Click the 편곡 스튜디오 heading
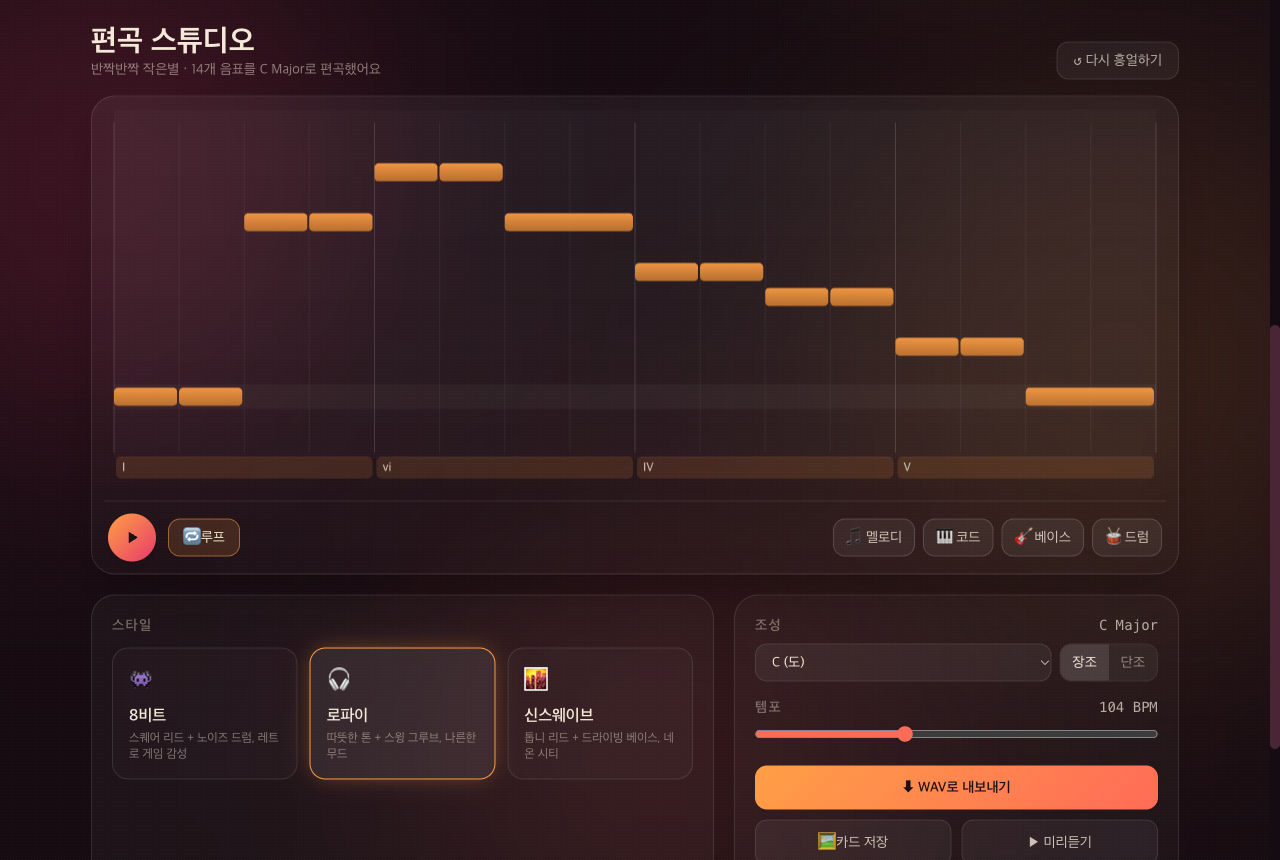This screenshot has width=1280, height=860. pos(172,40)
